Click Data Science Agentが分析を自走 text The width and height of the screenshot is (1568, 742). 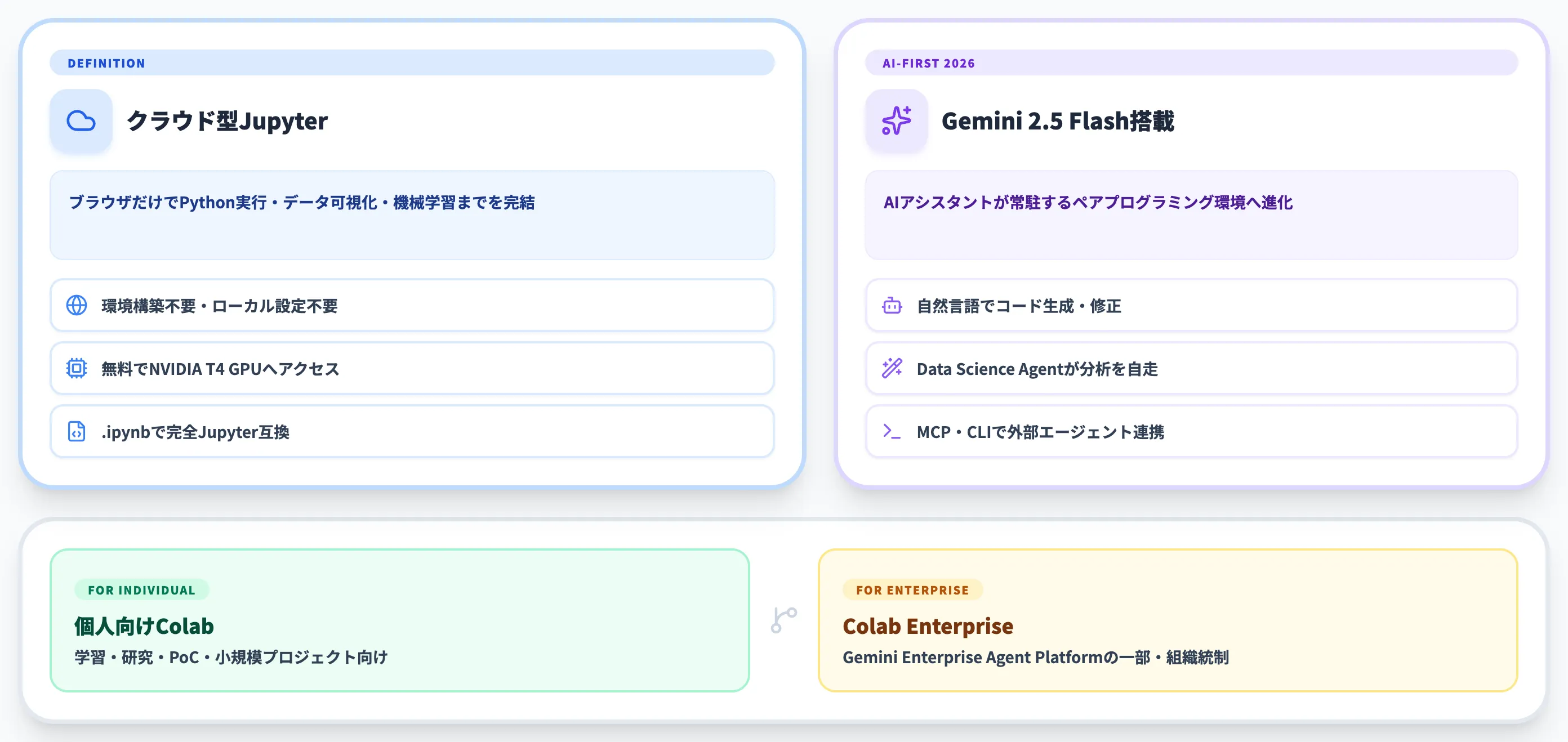(x=1037, y=369)
